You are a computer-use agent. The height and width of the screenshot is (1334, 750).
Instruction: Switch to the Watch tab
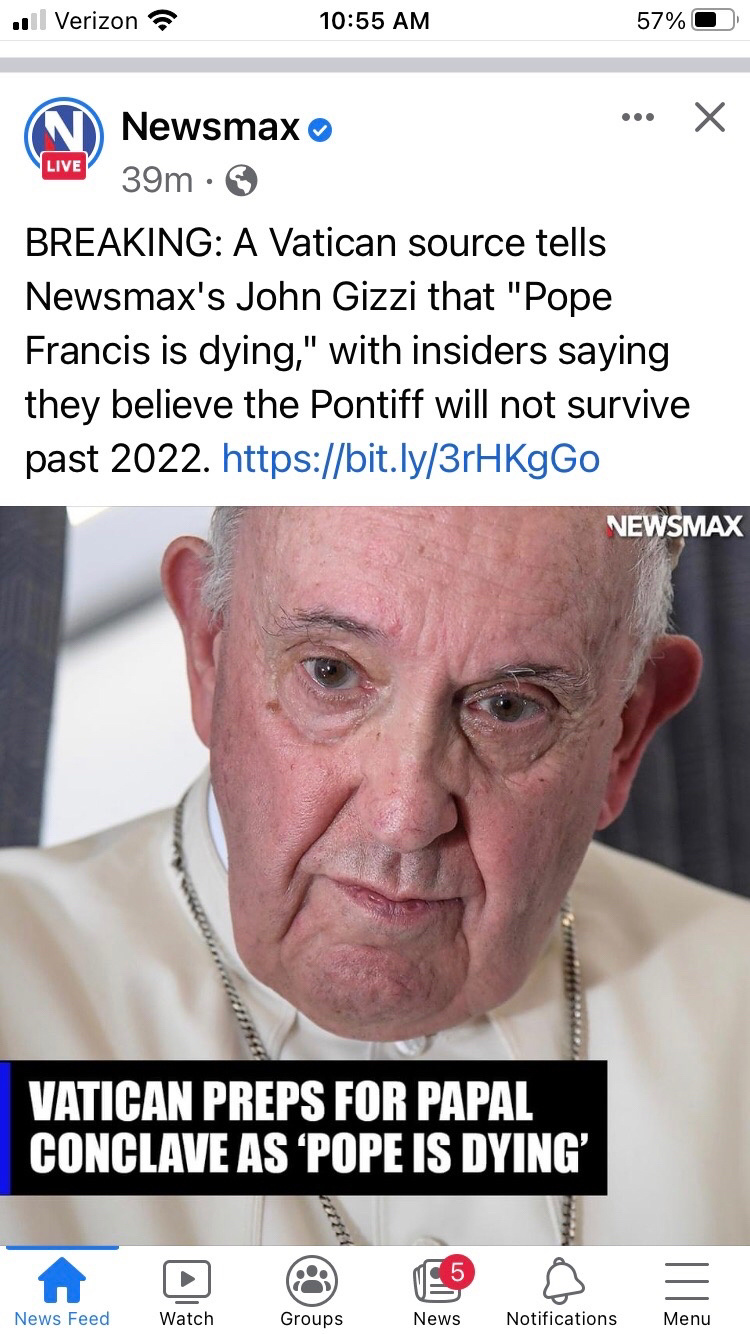click(x=187, y=1292)
